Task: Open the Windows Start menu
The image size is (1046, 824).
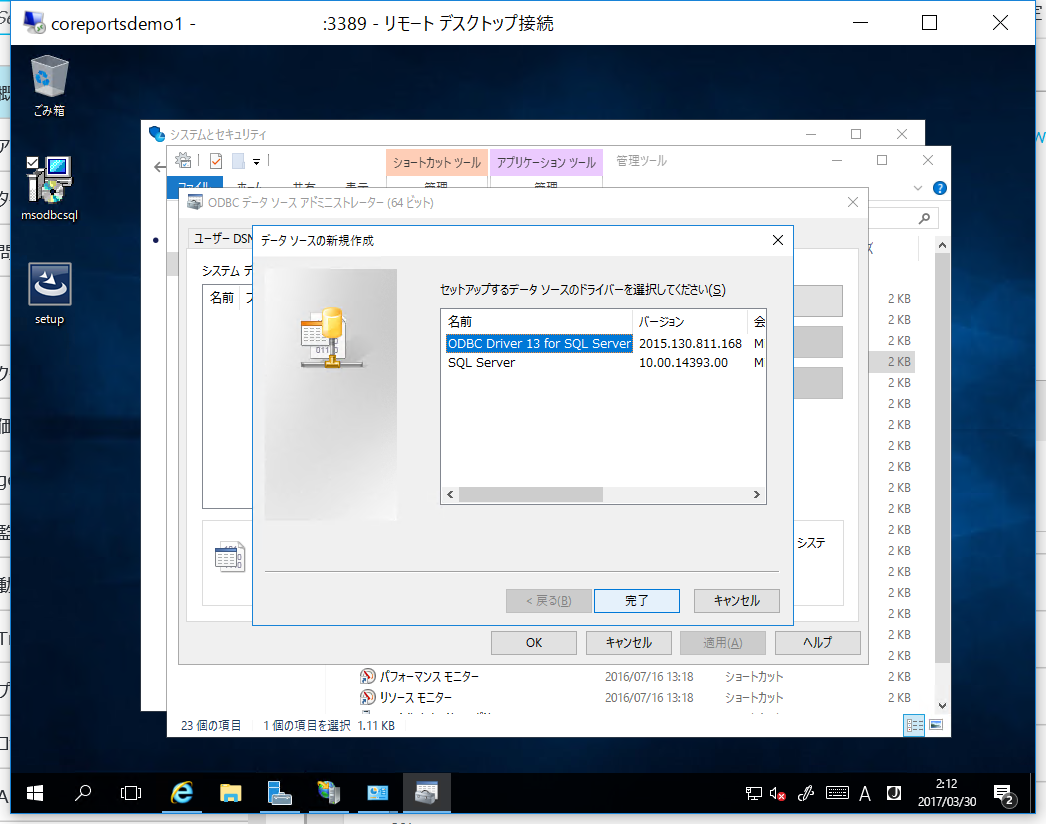Action: click(x=35, y=793)
